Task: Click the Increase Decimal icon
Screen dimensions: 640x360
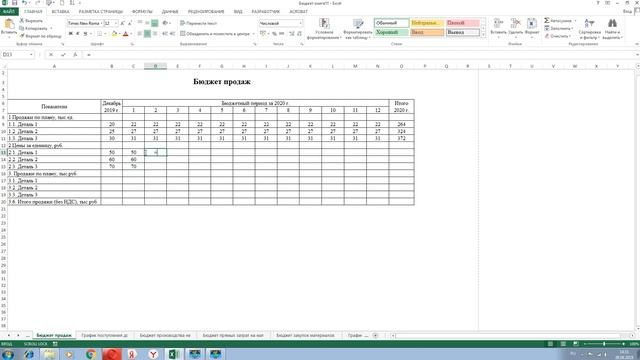Action: click(292, 33)
